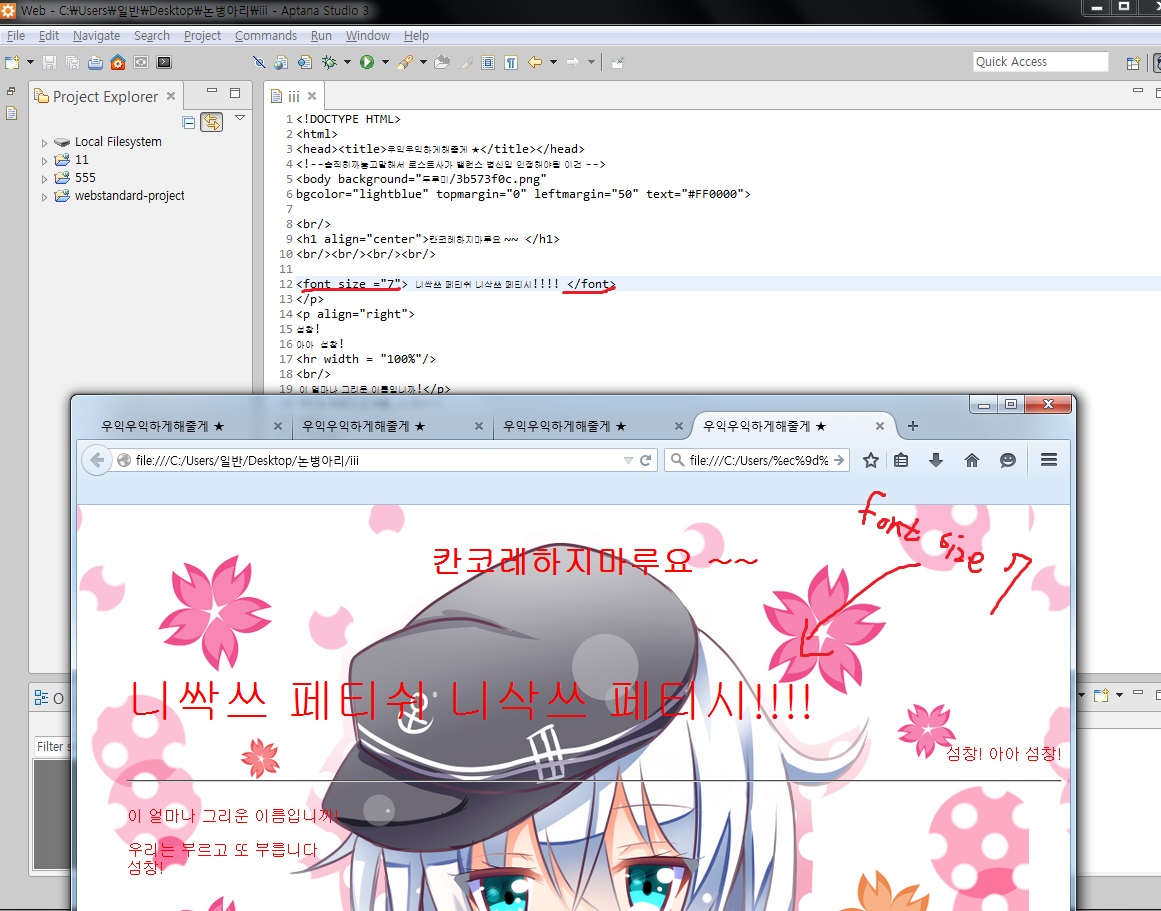The image size is (1161, 911).
Task: Open the Terminal toolbar icon
Action: tap(164, 62)
